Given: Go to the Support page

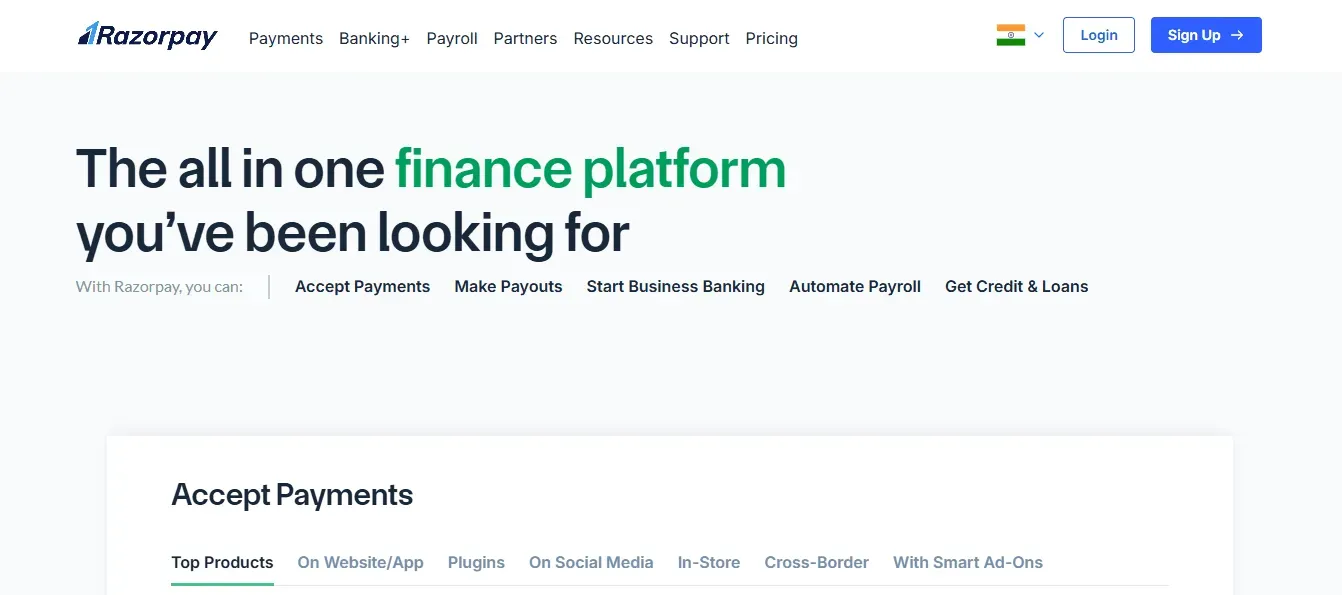Looking at the screenshot, I should tap(699, 38).
